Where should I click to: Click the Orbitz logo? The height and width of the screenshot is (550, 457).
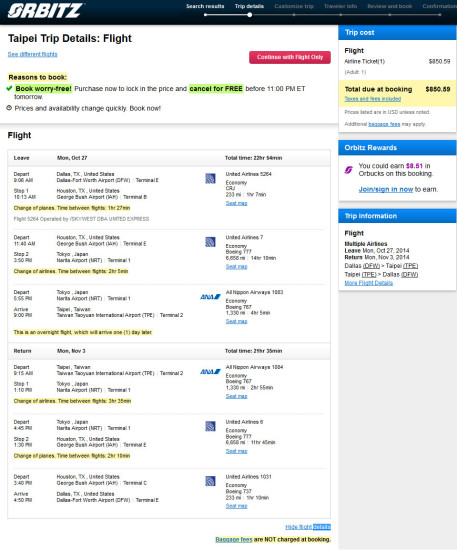pos(45,11)
